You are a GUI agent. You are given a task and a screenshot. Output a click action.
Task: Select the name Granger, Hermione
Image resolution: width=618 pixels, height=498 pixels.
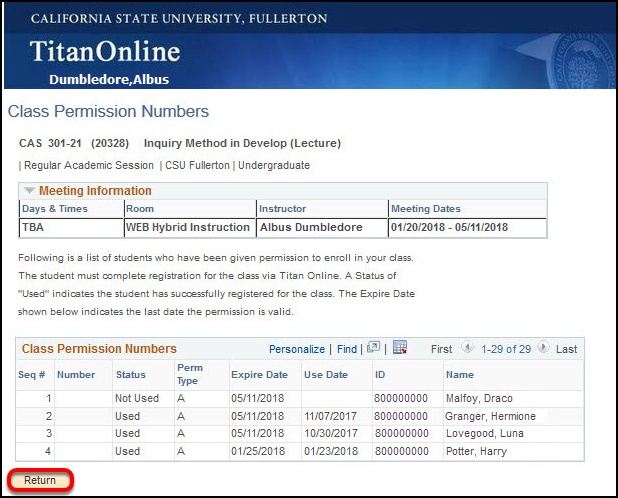coord(490,416)
